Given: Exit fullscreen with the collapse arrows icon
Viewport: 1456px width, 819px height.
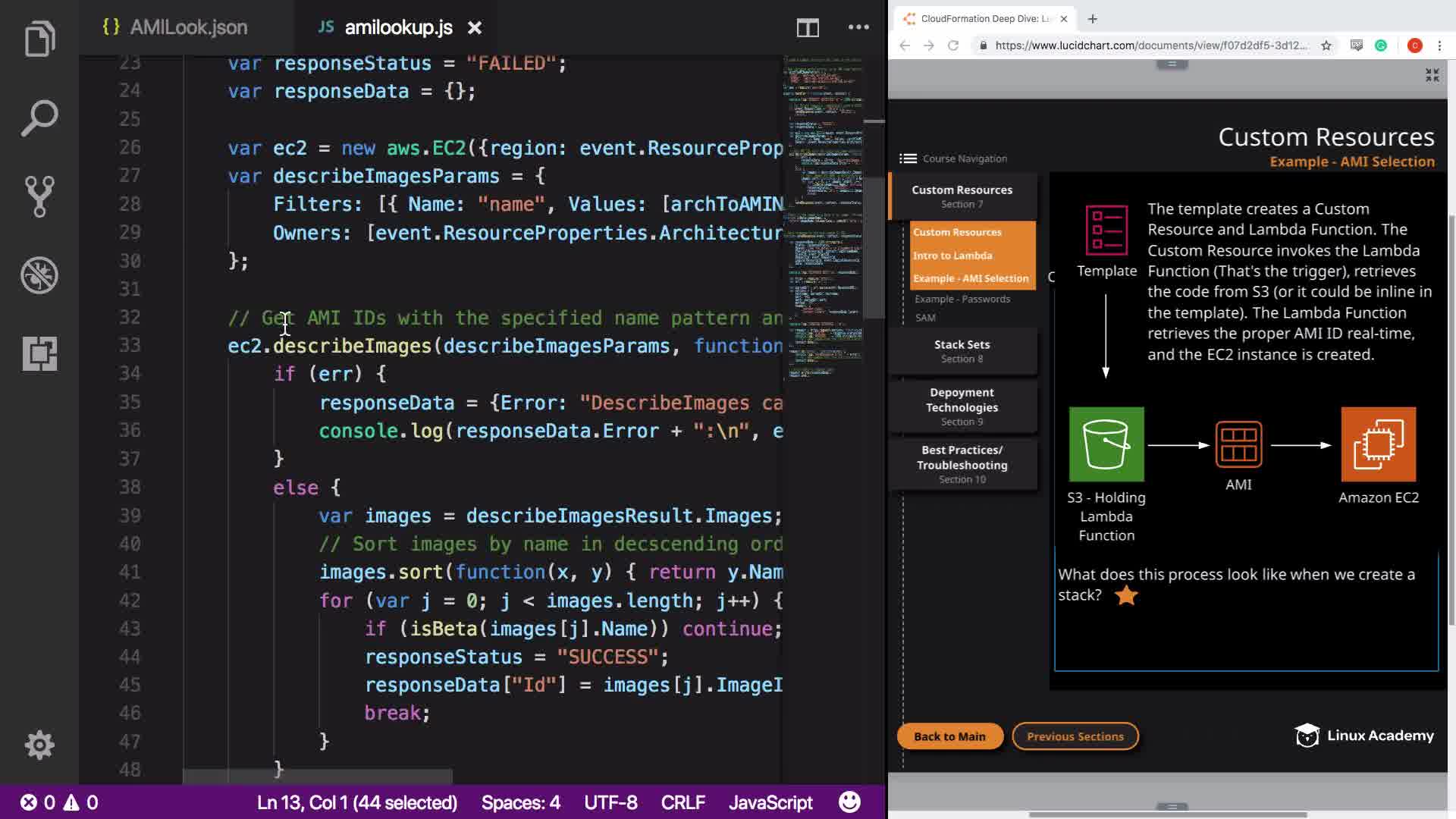Looking at the screenshot, I should tap(1432, 75).
